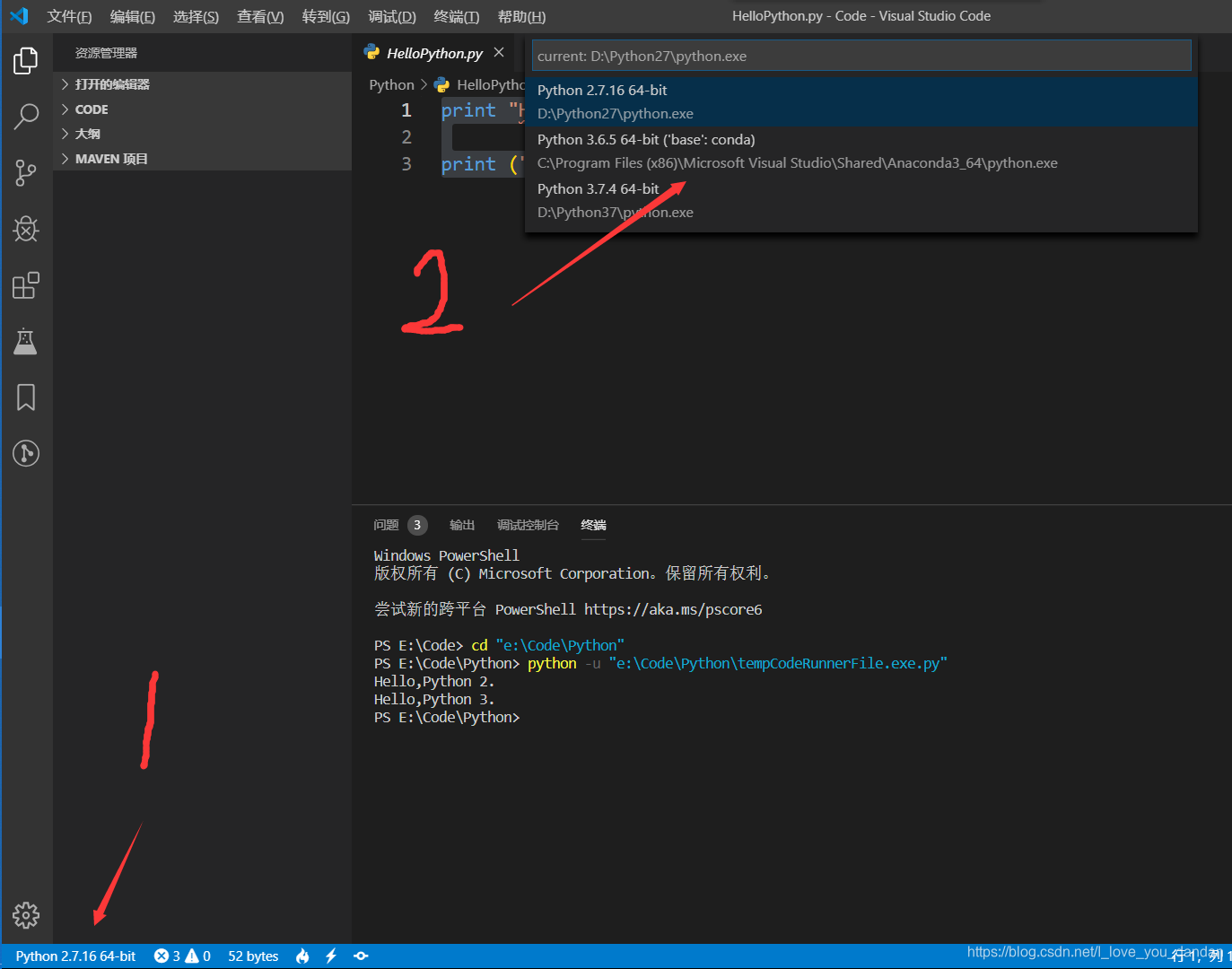1232x969 pixels.
Task: Click line number 2 in editor
Action: (x=406, y=137)
